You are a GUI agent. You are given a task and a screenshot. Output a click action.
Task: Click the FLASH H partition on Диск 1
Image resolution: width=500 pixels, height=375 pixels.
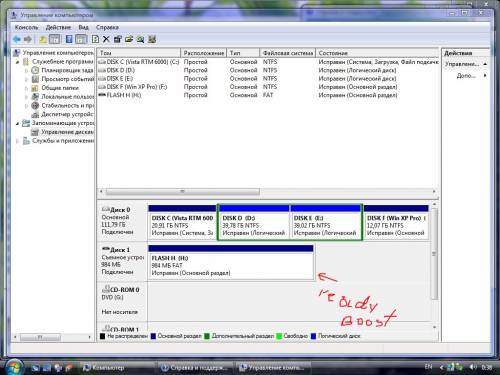(231, 262)
